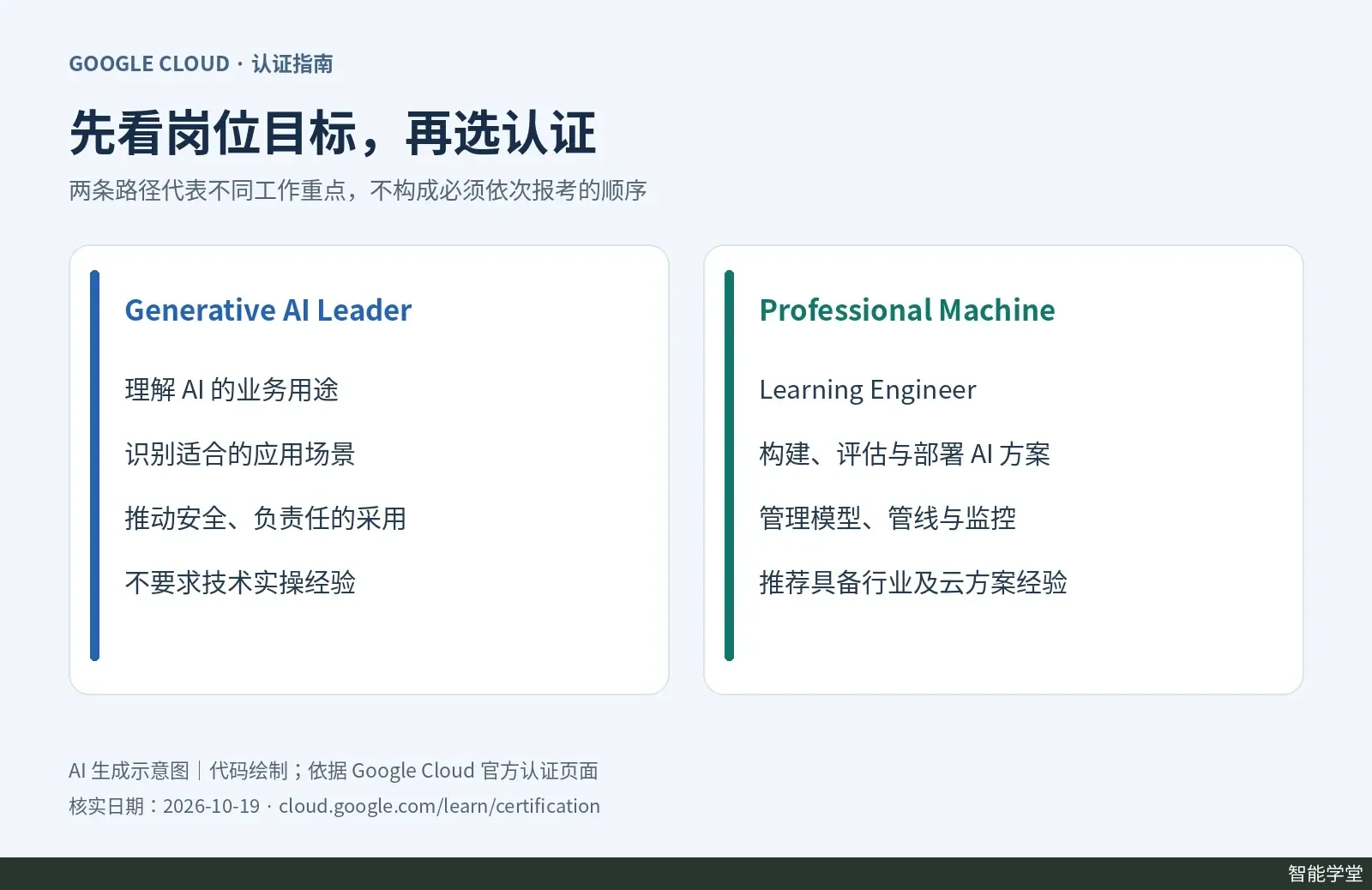Viewport: 1372px width, 890px height.
Task: Select the text '识别适合的应用场景'
Action: (x=240, y=454)
